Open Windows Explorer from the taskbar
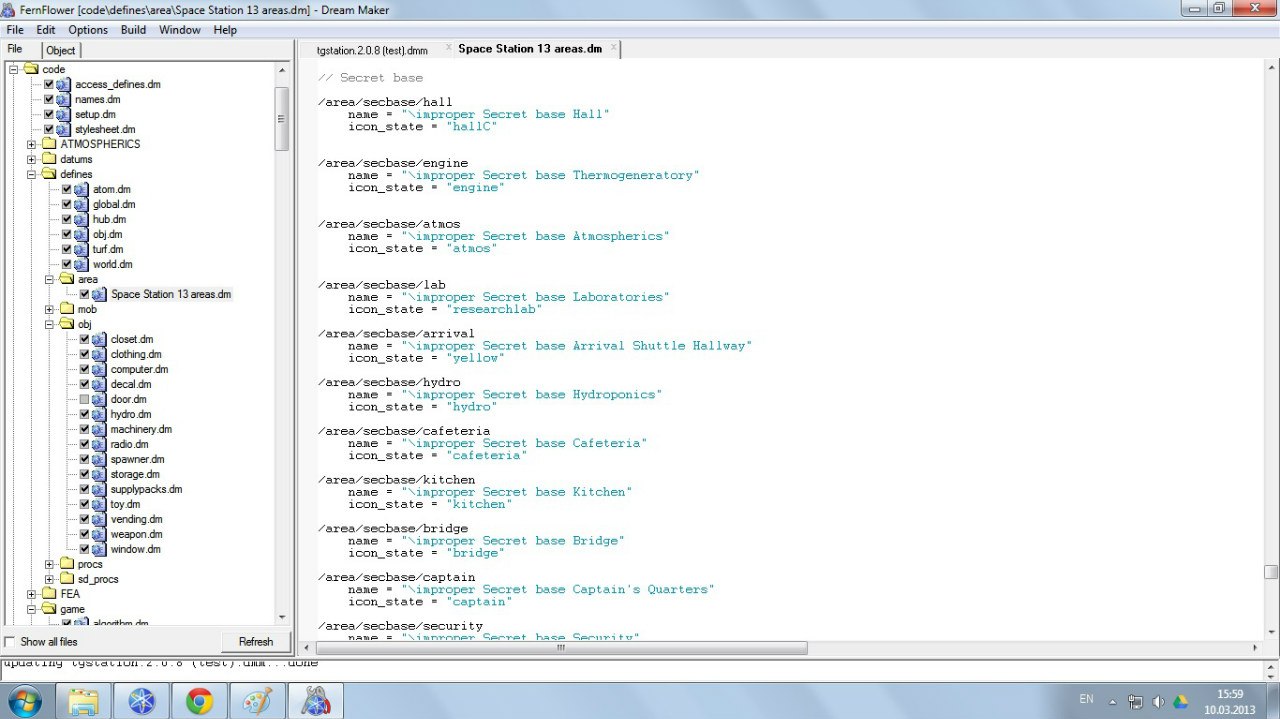The image size is (1280, 719). [x=83, y=701]
